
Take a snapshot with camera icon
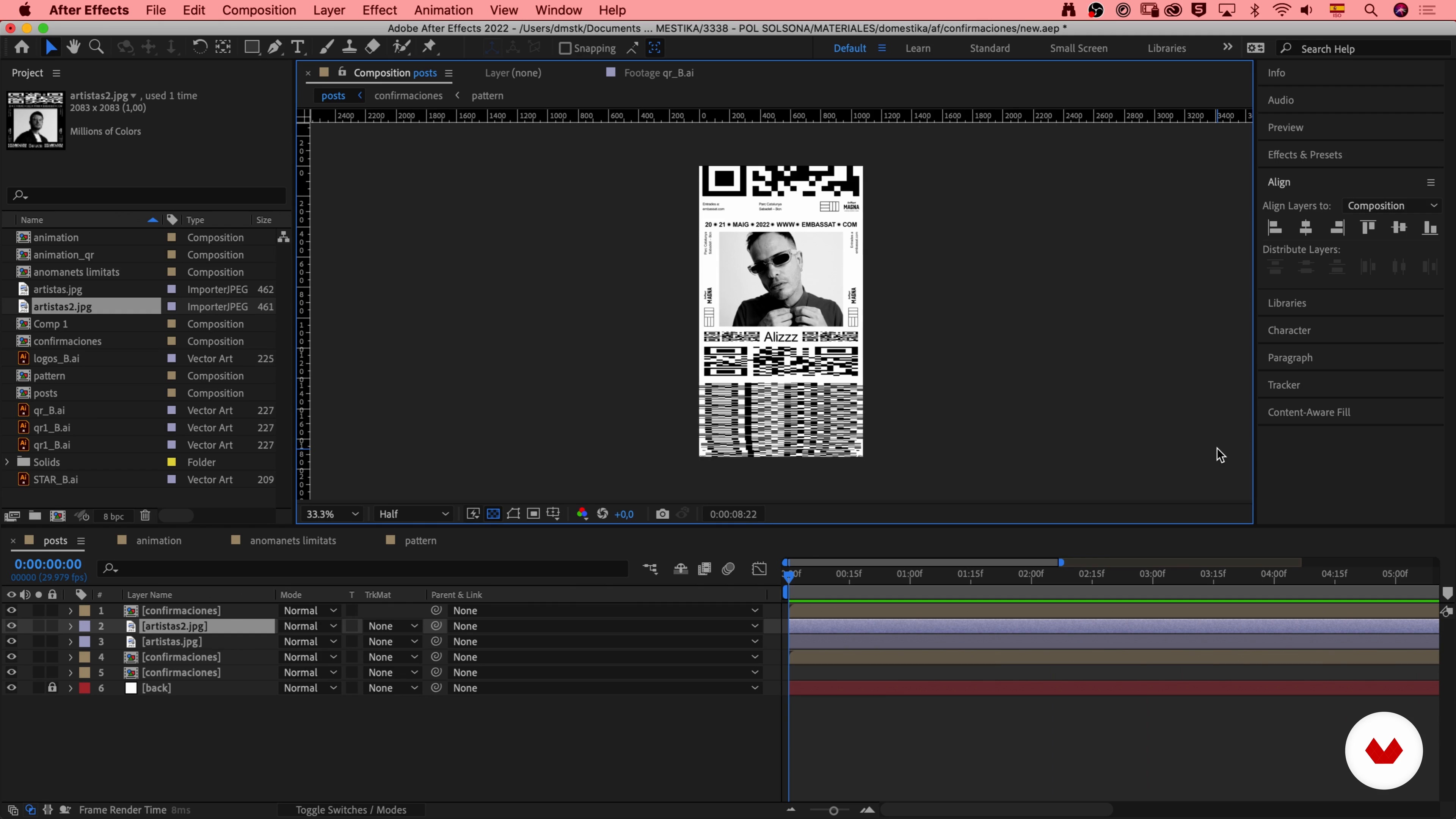pyautogui.click(x=662, y=514)
